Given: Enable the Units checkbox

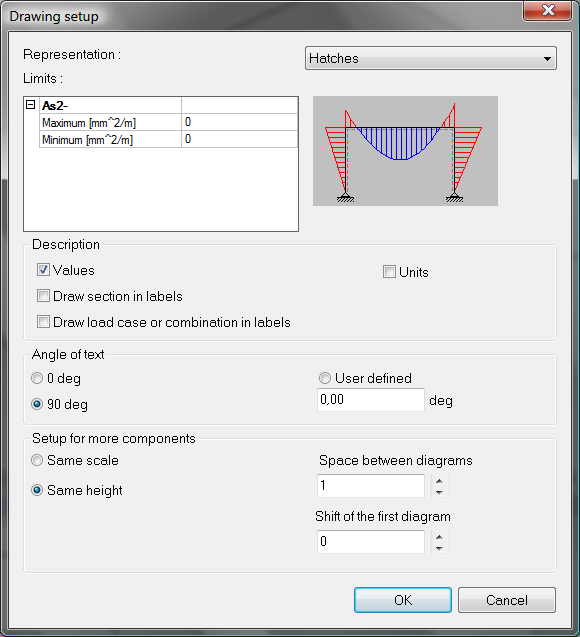Looking at the screenshot, I should pos(389,271).
